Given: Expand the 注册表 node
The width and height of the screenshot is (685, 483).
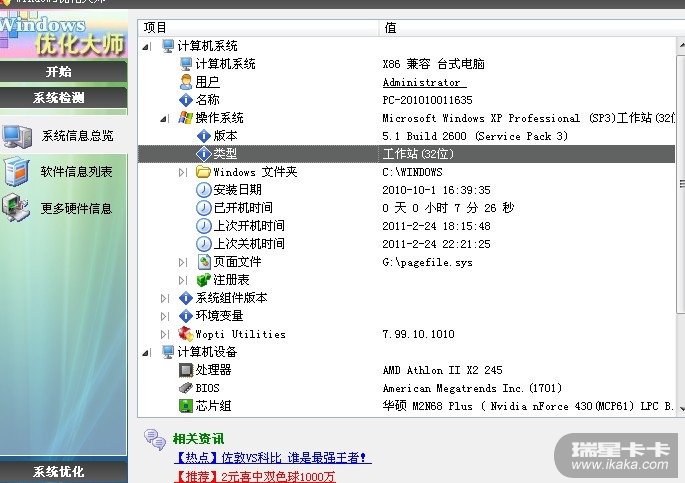Looking at the screenshot, I should [183, 280].
